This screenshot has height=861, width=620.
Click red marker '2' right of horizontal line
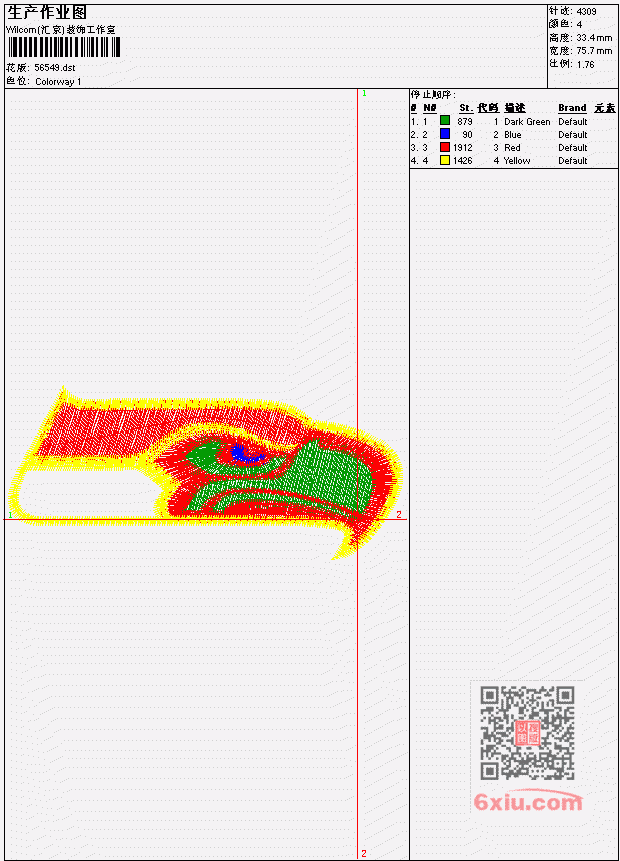(x=399, y=515)
